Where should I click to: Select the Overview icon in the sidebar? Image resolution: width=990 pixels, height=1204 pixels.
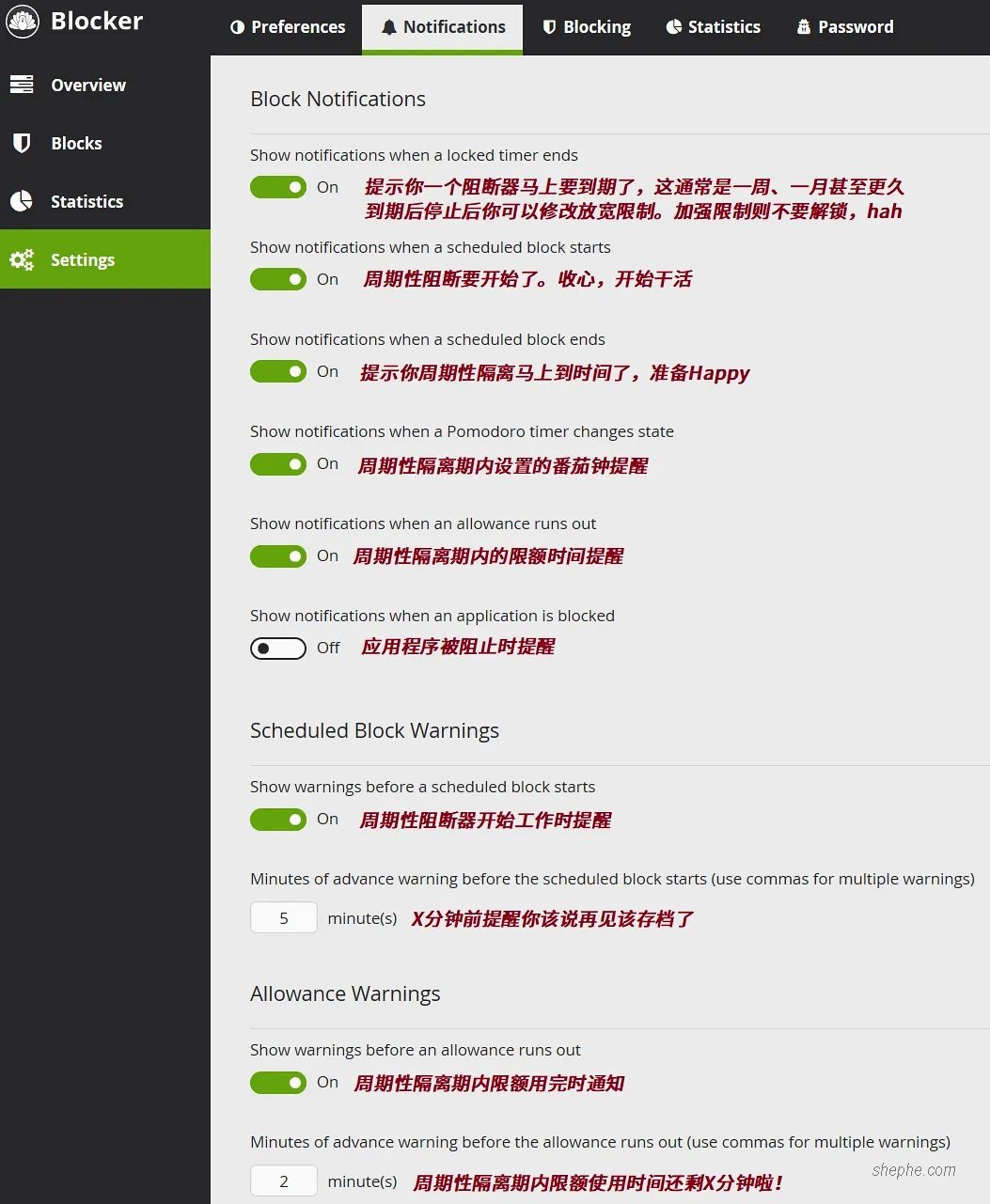click(x=22, y=85)
